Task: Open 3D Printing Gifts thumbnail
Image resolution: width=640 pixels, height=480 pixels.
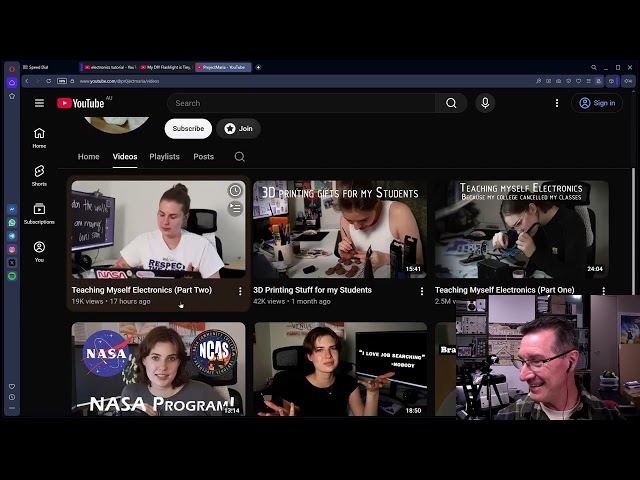Action: click(x=340, y=229)
